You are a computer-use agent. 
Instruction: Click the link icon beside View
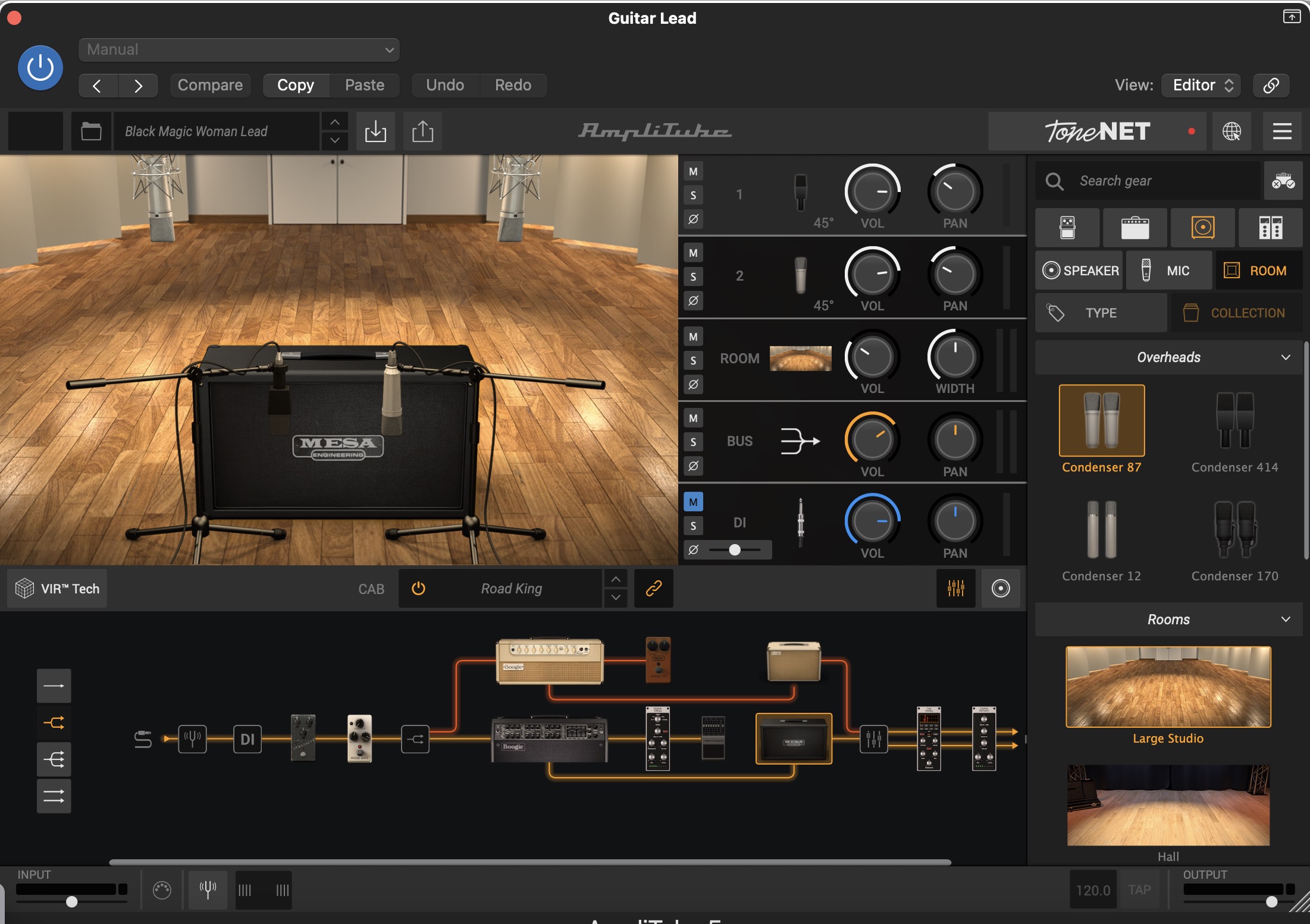point(1271,85)
